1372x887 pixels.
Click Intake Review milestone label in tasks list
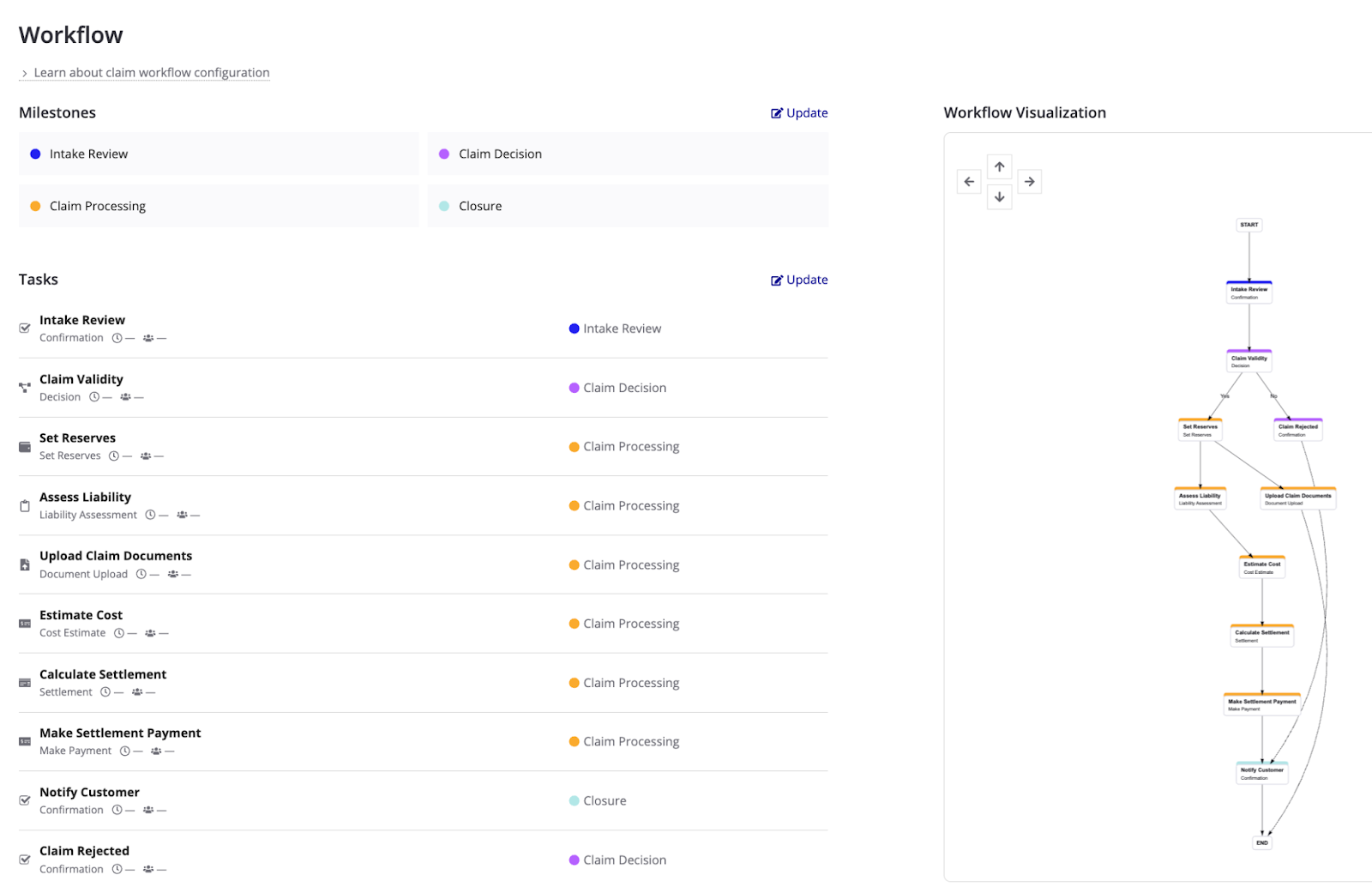(622, 329)
